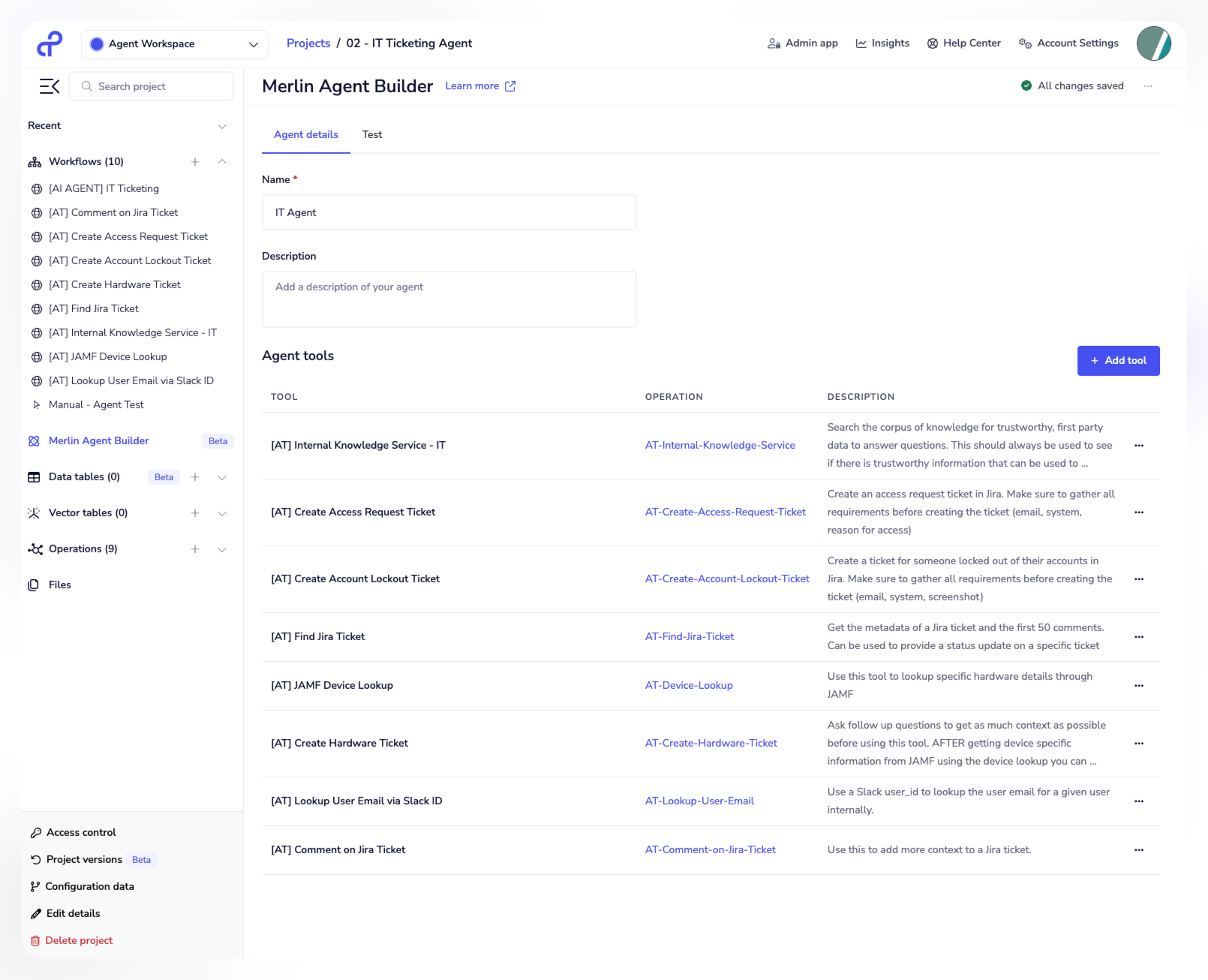Select the Operations section icon
The image size is (1208, 980).
pos(35,549)
